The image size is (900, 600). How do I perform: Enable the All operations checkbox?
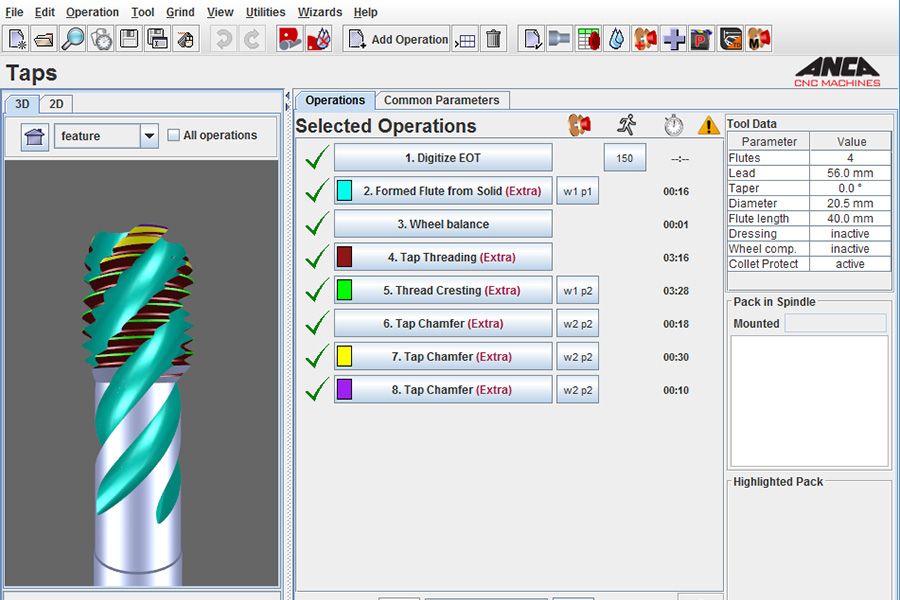174,136
